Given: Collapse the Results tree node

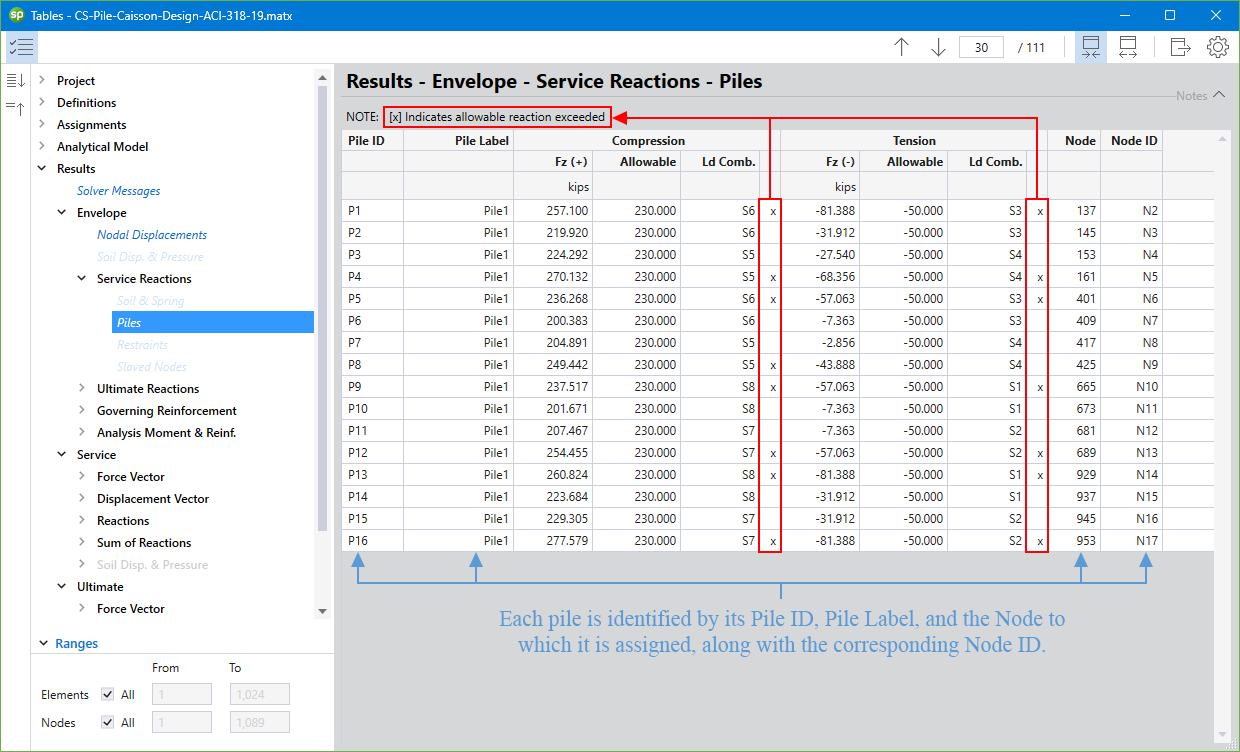Looking at the screenshot, I should click(42, 168).
